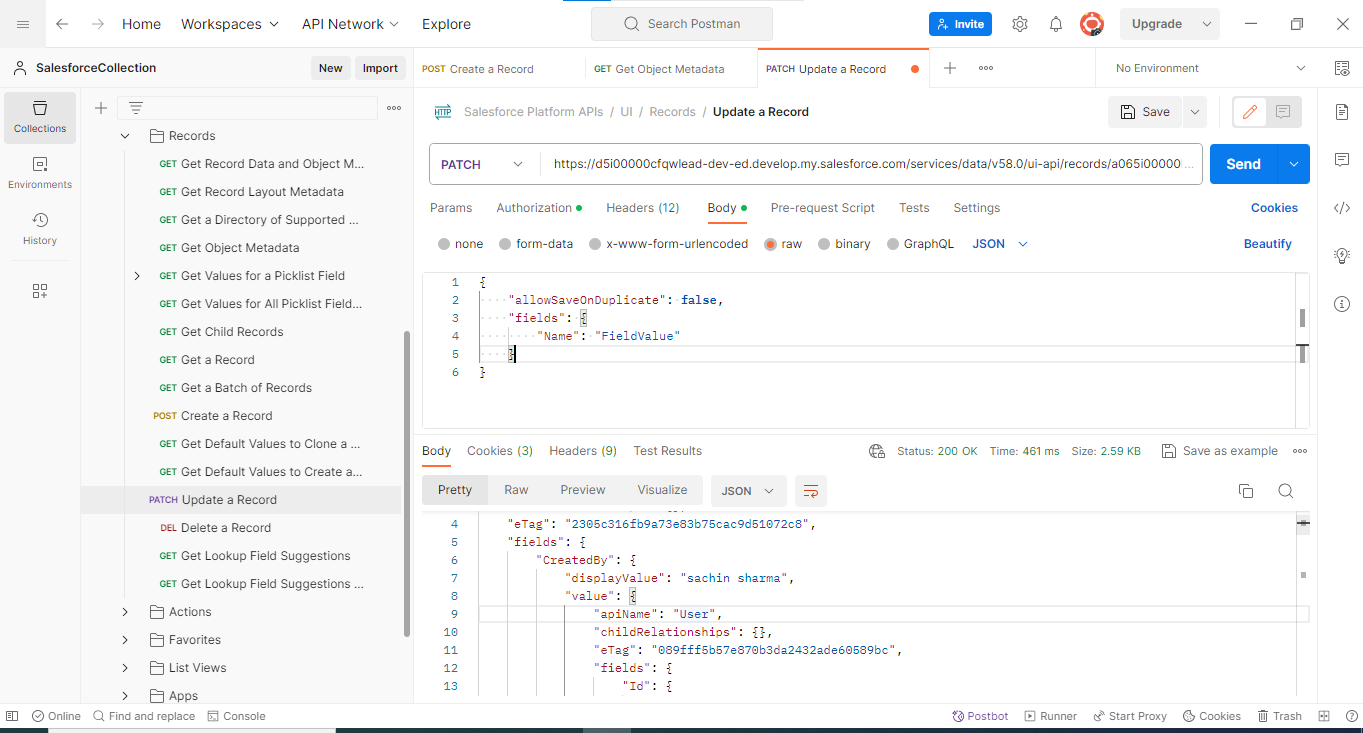The height and width of the screenshot is (733, 1363).
Task: Open the Collections sidebar panel
Action: [40, 116]
